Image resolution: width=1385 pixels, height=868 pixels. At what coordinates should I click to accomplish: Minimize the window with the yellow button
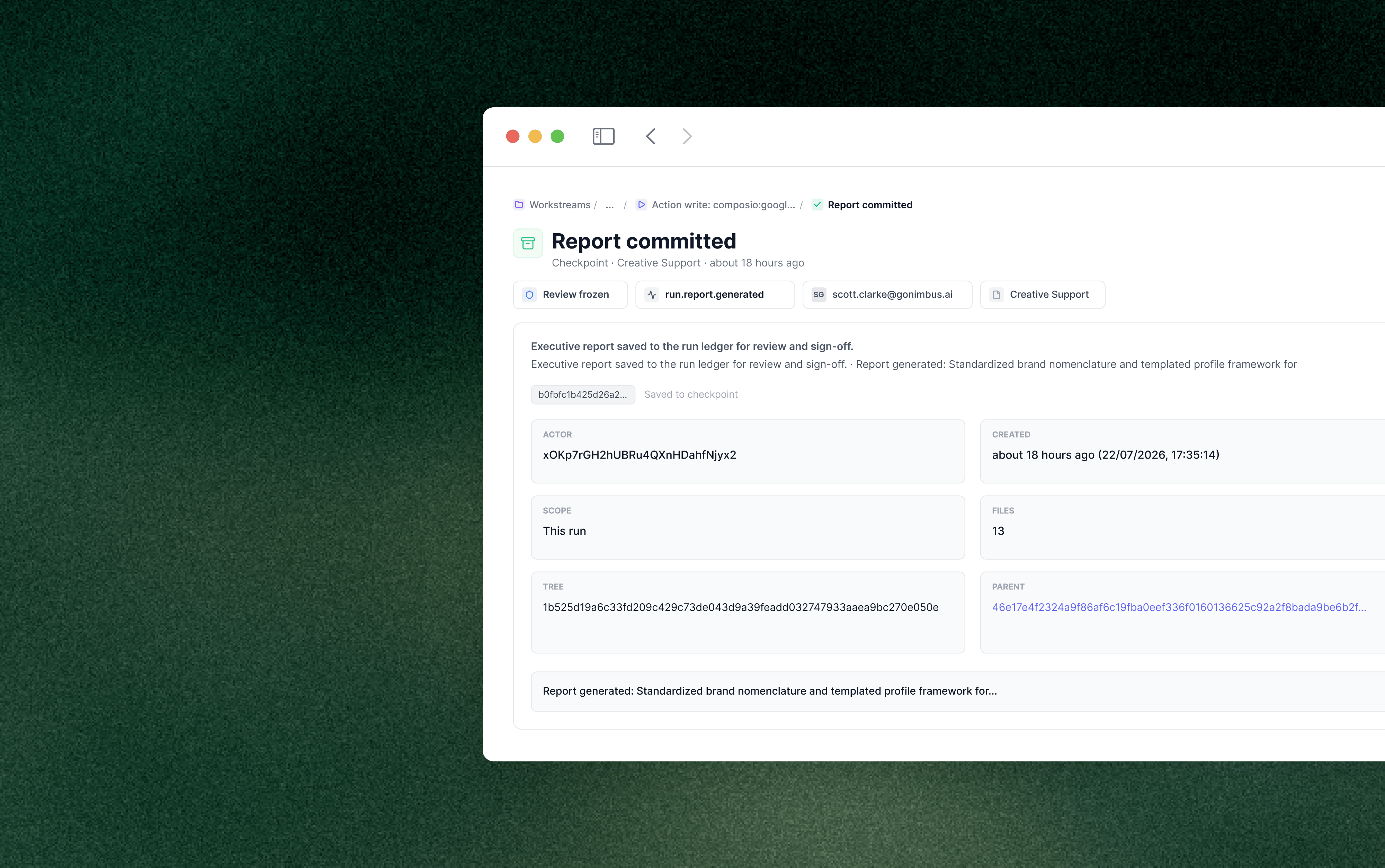coord(535,136)
